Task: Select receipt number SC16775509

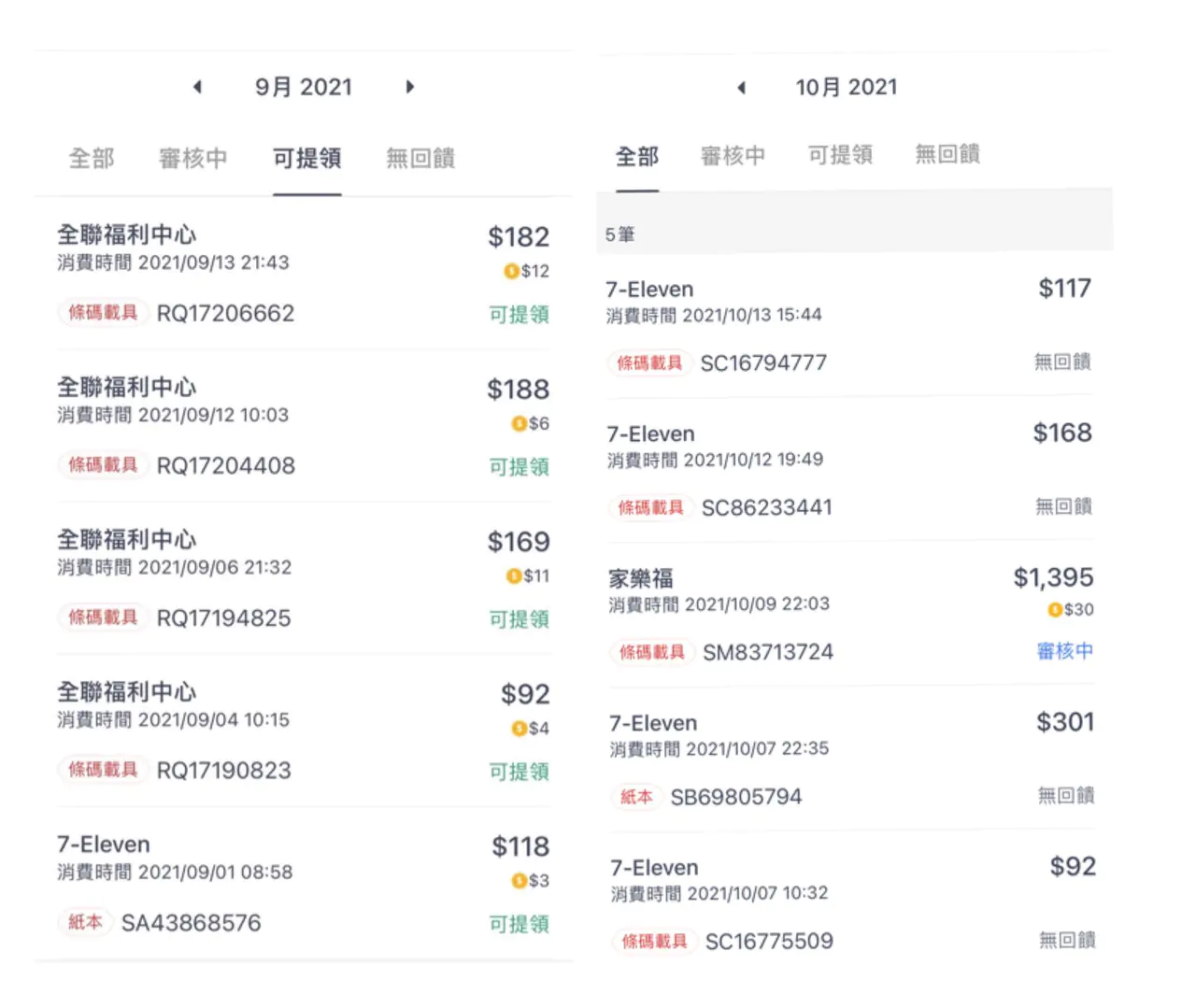Action: click(769, 941)
